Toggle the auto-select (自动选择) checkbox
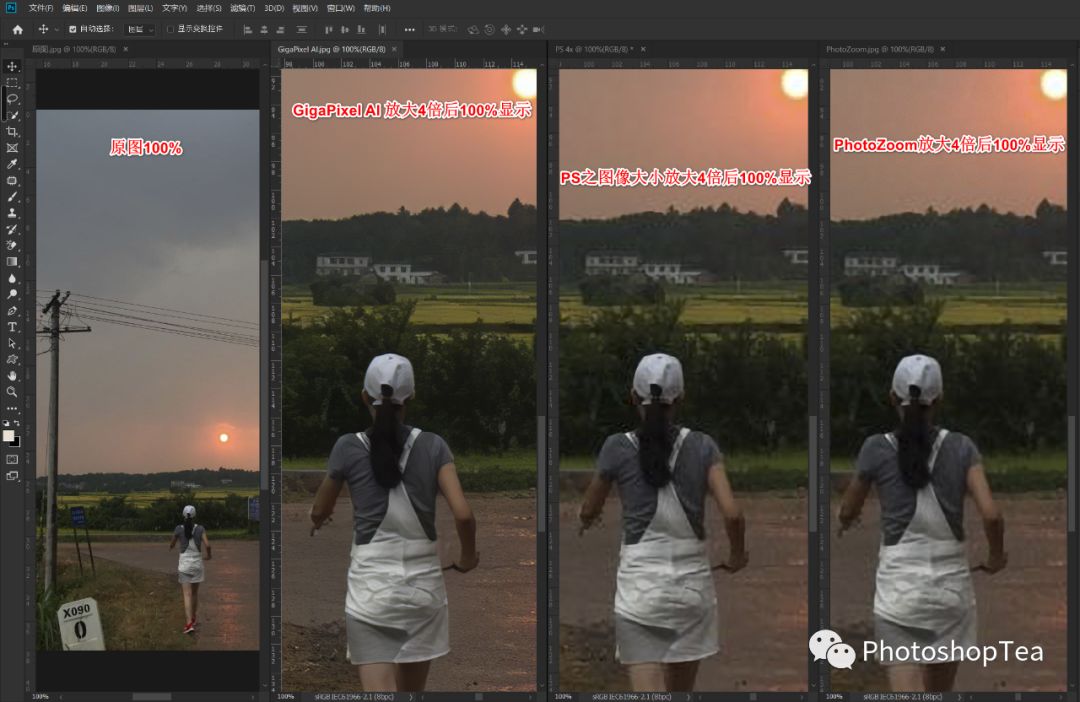Viewport: 1080px width, 702px height. [x=72, y=30]
